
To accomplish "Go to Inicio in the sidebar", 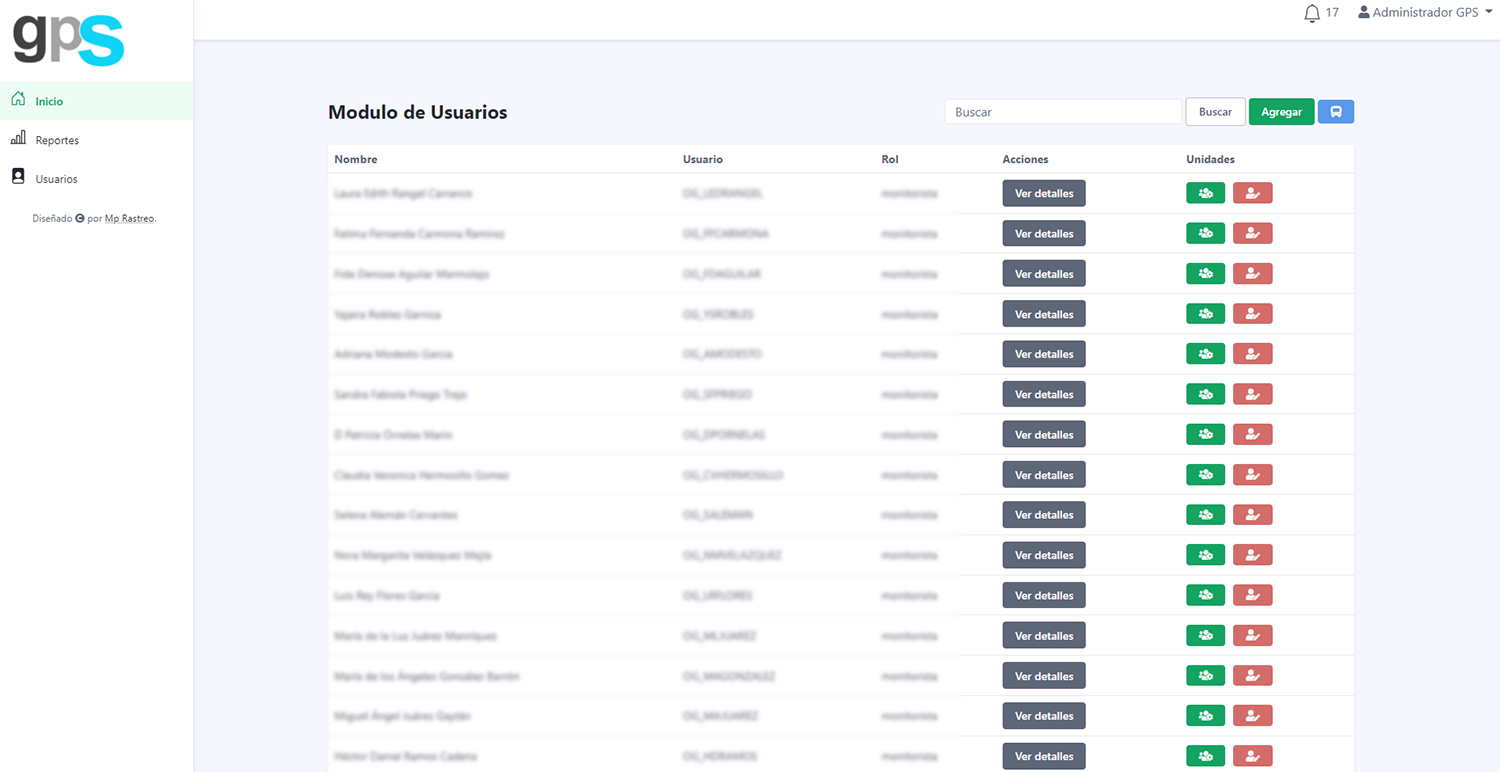I will (49, 101).
